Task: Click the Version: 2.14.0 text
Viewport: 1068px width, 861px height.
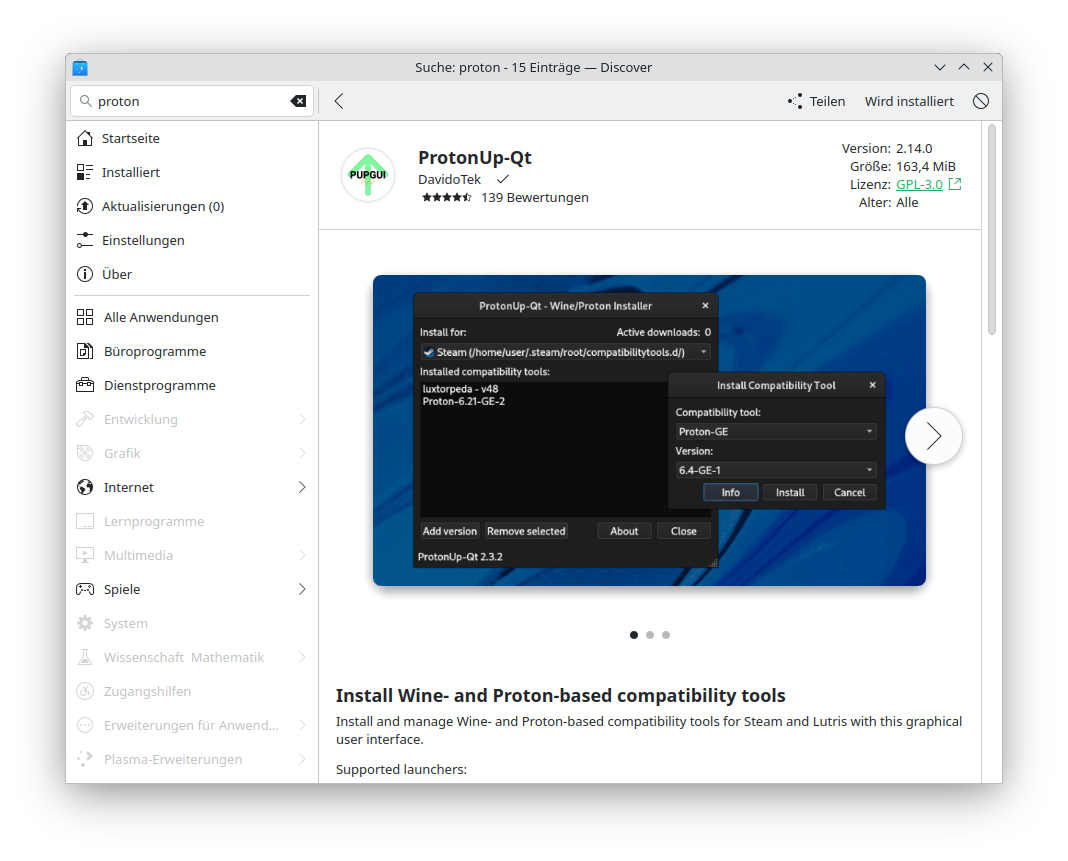Action: [887, 148]
